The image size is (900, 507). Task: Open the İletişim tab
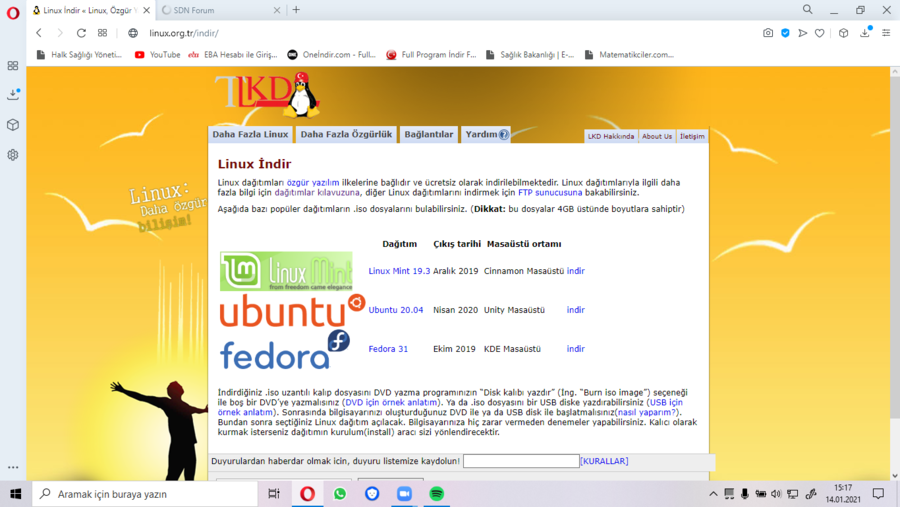[x=692, y=136]
